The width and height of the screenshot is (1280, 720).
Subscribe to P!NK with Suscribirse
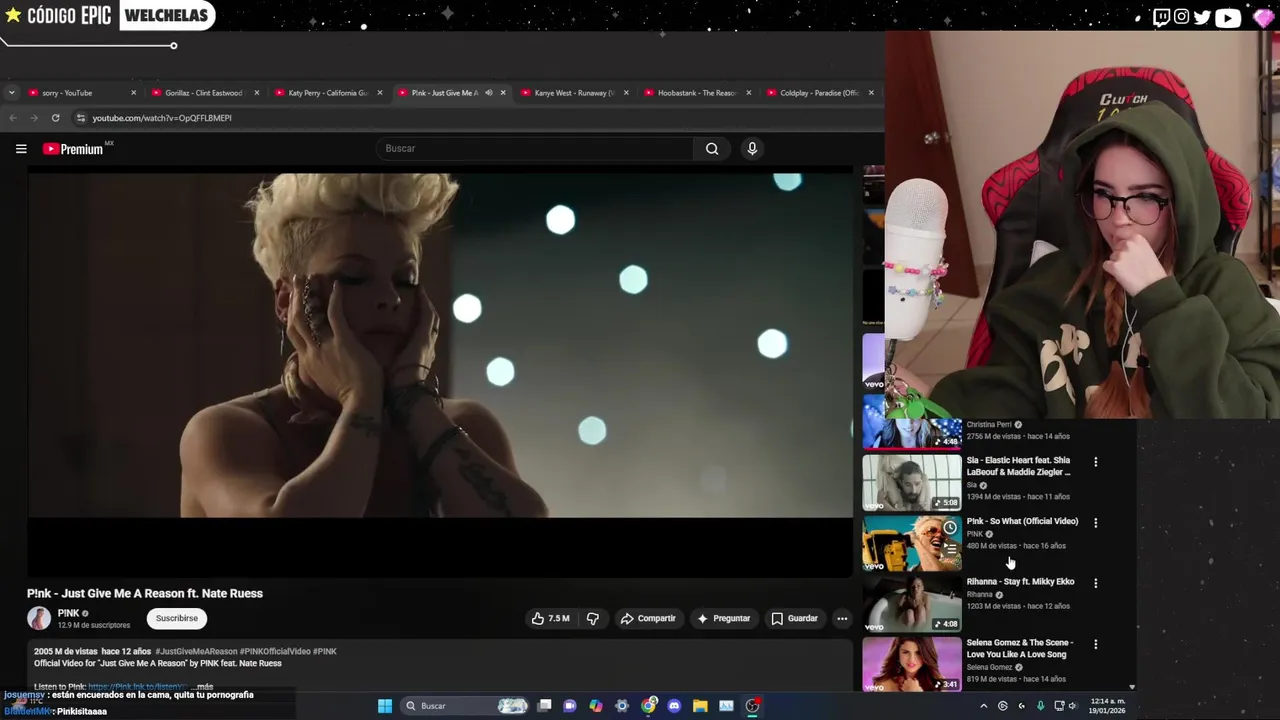[177, 619]
